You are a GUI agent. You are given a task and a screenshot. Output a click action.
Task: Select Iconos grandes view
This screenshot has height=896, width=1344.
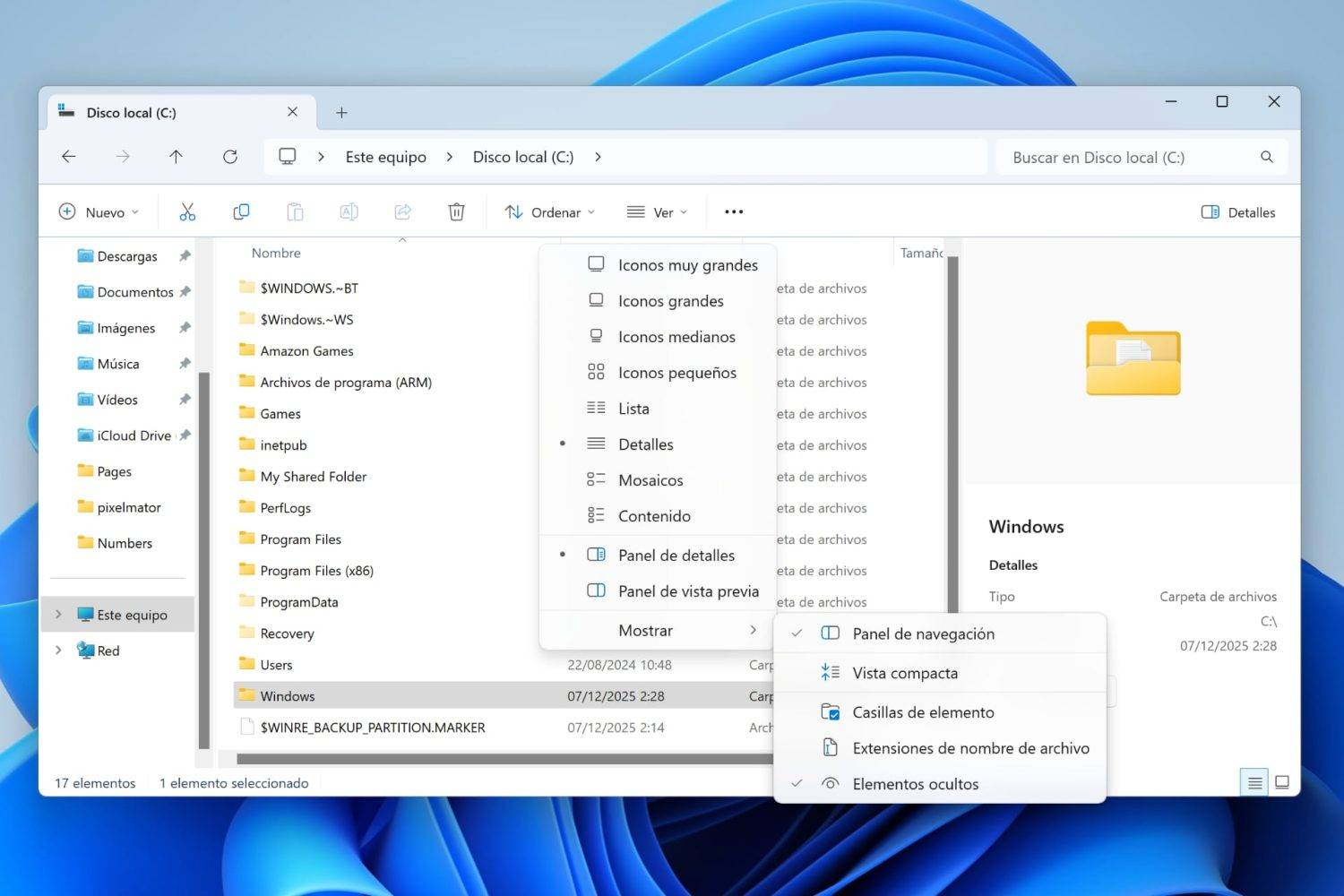tap(658, 301)
